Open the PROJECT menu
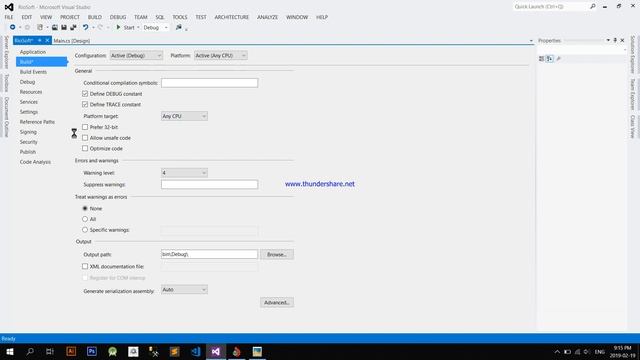 (70, 17)
